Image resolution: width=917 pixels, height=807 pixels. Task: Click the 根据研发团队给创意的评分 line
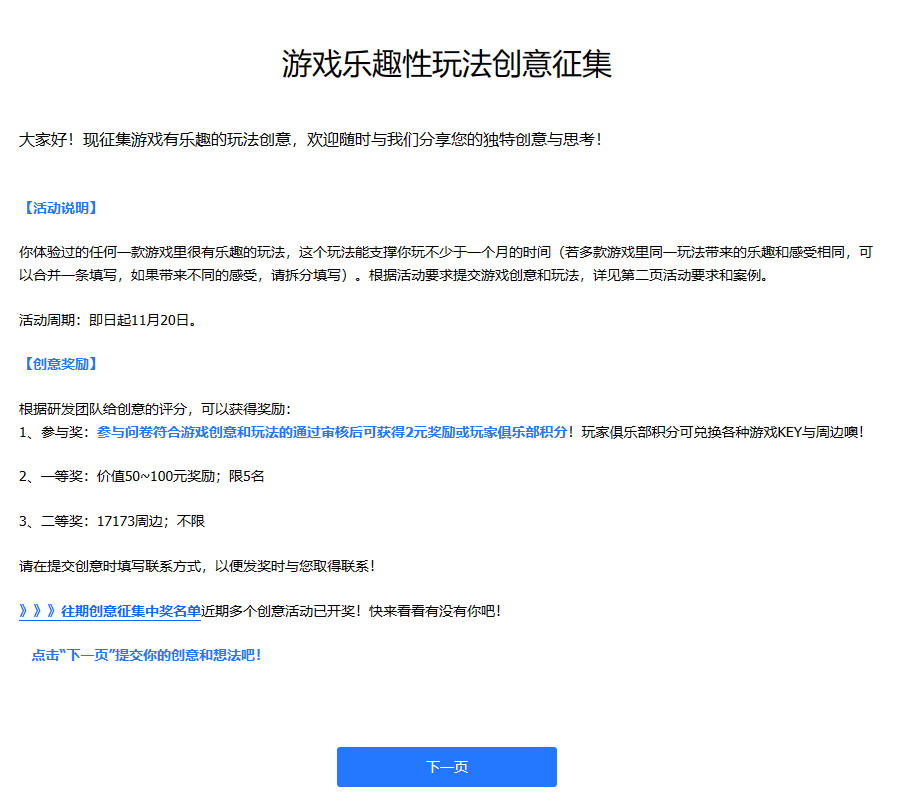(155, 409)
